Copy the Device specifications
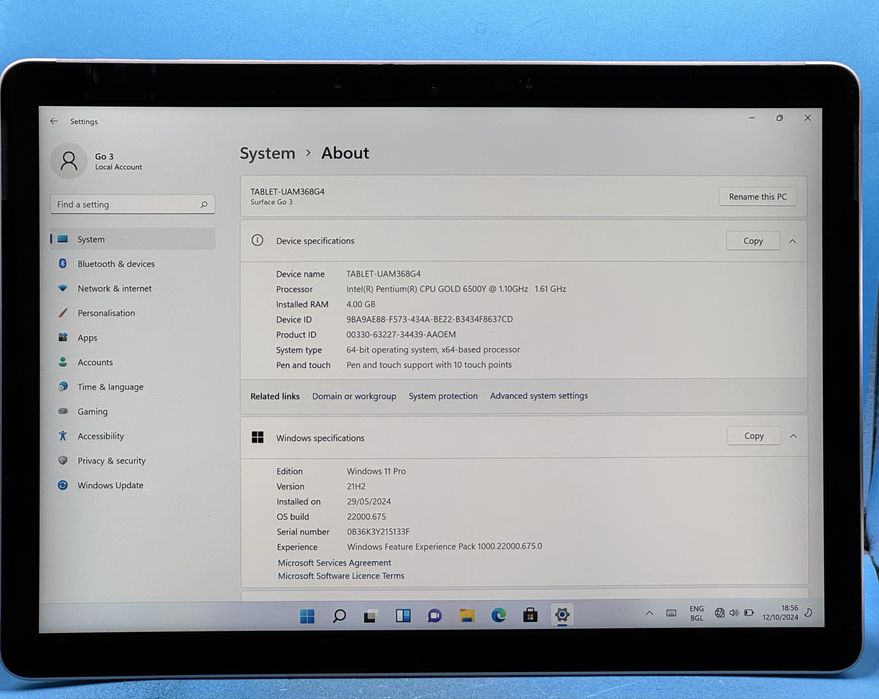Viewport: 879px width, 699px height. (x=753, y=240)
